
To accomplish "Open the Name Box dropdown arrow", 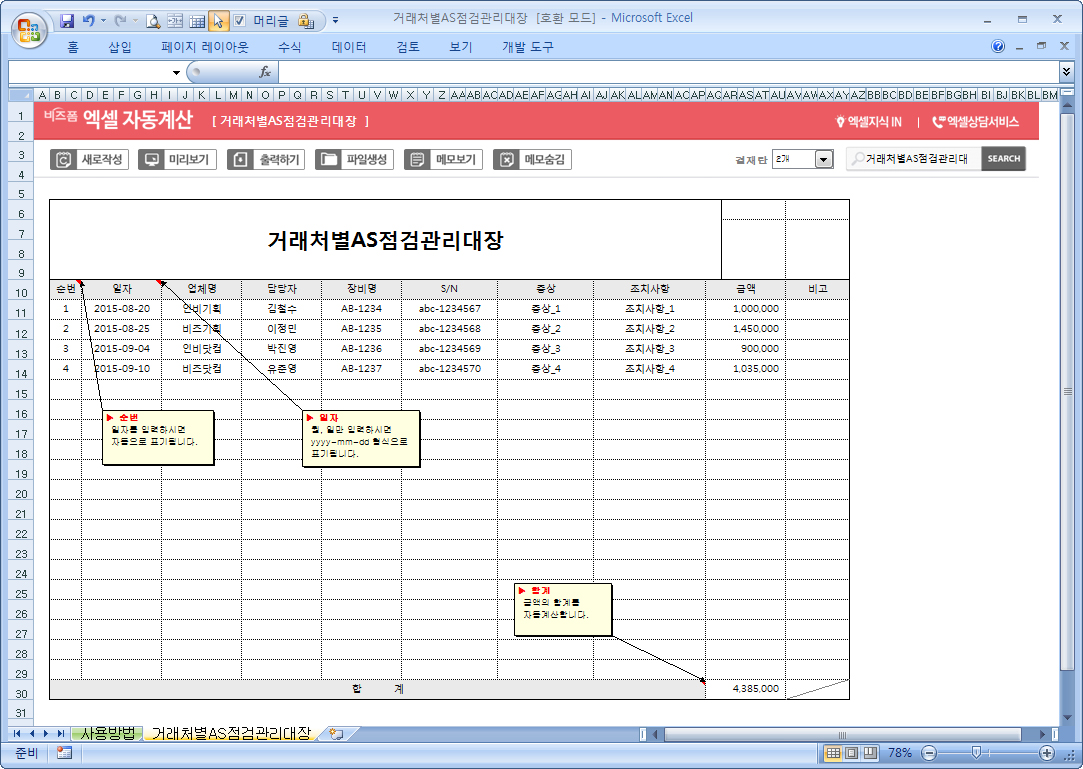I will [176, 73].
